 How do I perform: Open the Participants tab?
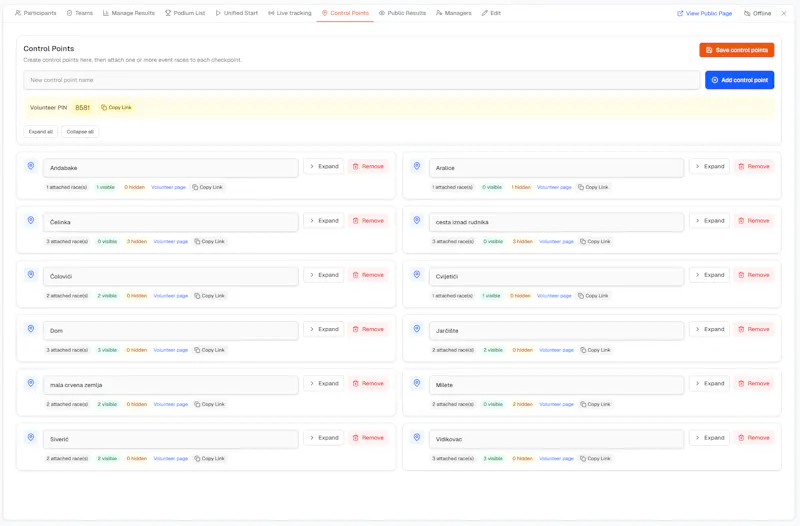click(x=36, y=13)
